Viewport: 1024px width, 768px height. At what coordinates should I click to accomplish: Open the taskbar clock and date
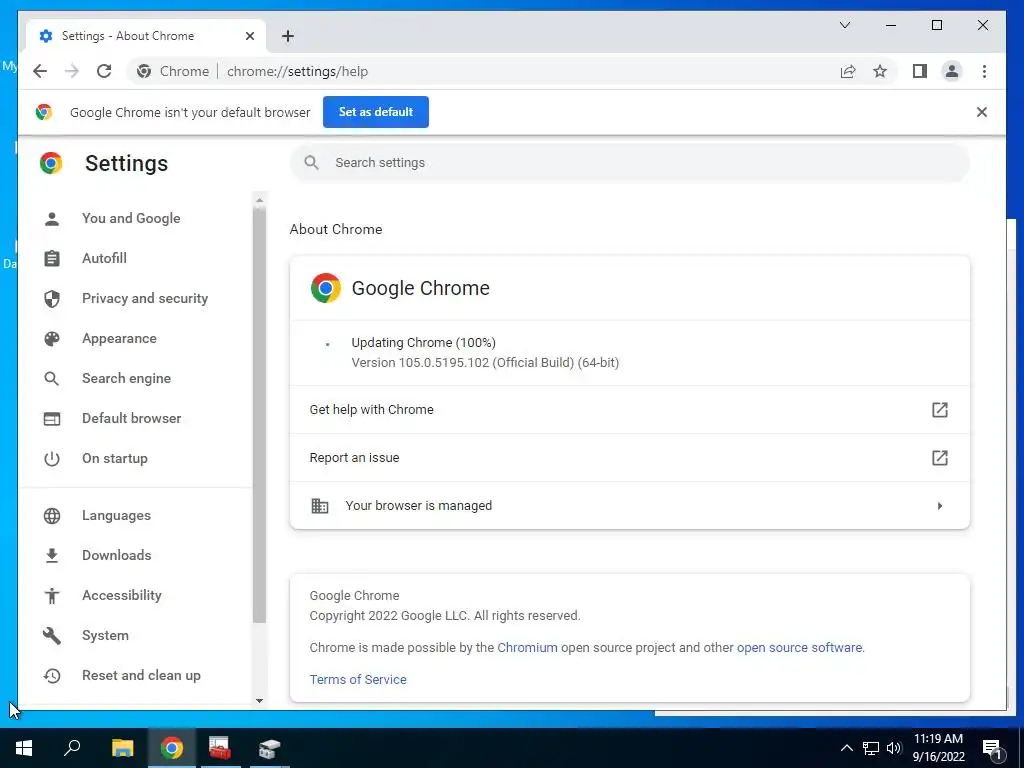coord(938,748)
